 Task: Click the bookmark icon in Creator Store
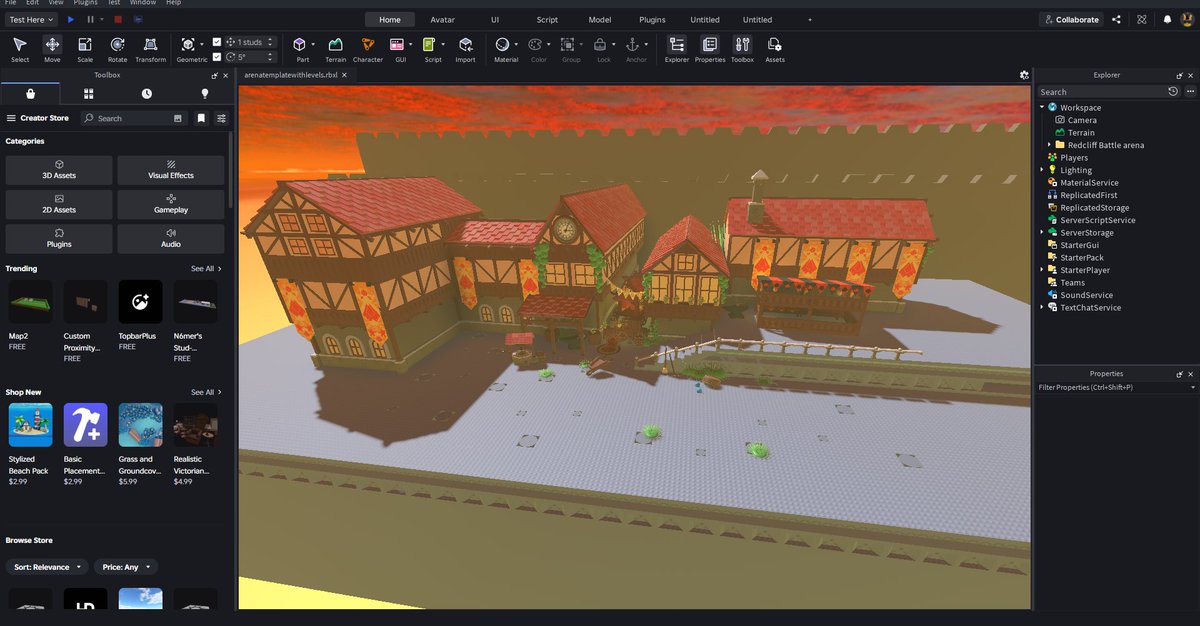tap(201, 118)
